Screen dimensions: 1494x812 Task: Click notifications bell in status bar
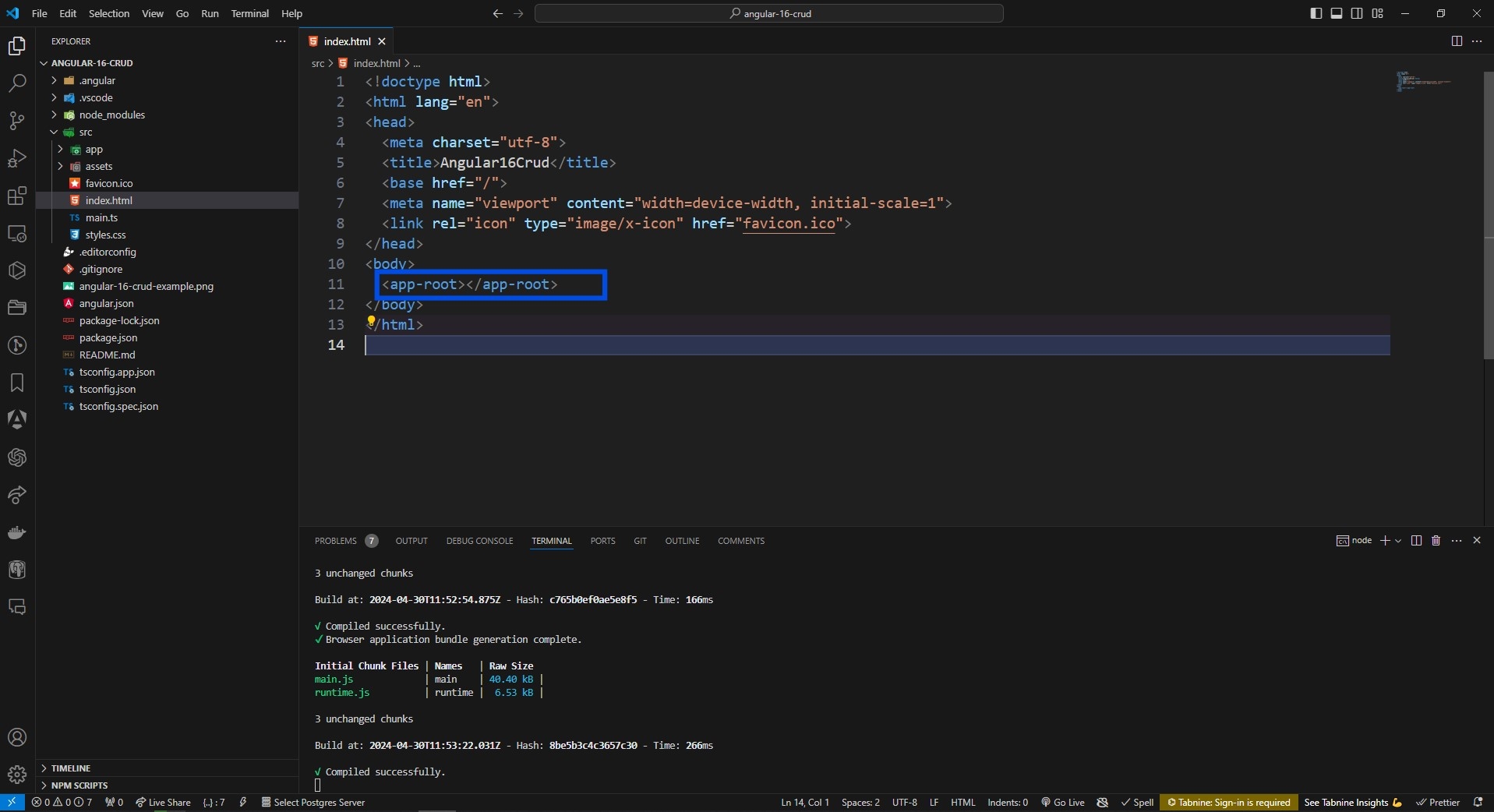pos(1478,803)
